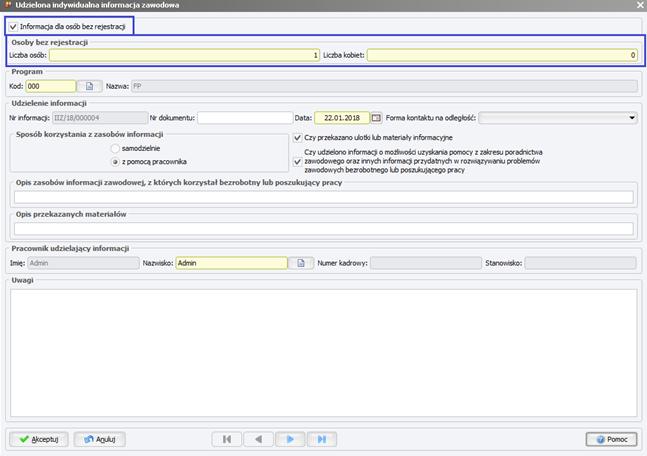Open employee lookup icon next to Nazwisko

301,263
